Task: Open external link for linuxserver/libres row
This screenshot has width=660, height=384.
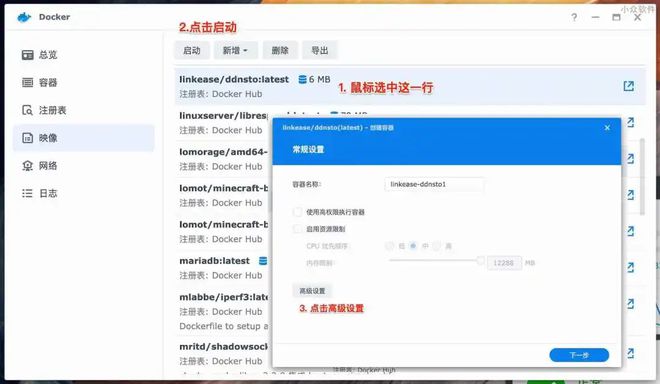Action: tap(630, 122)
